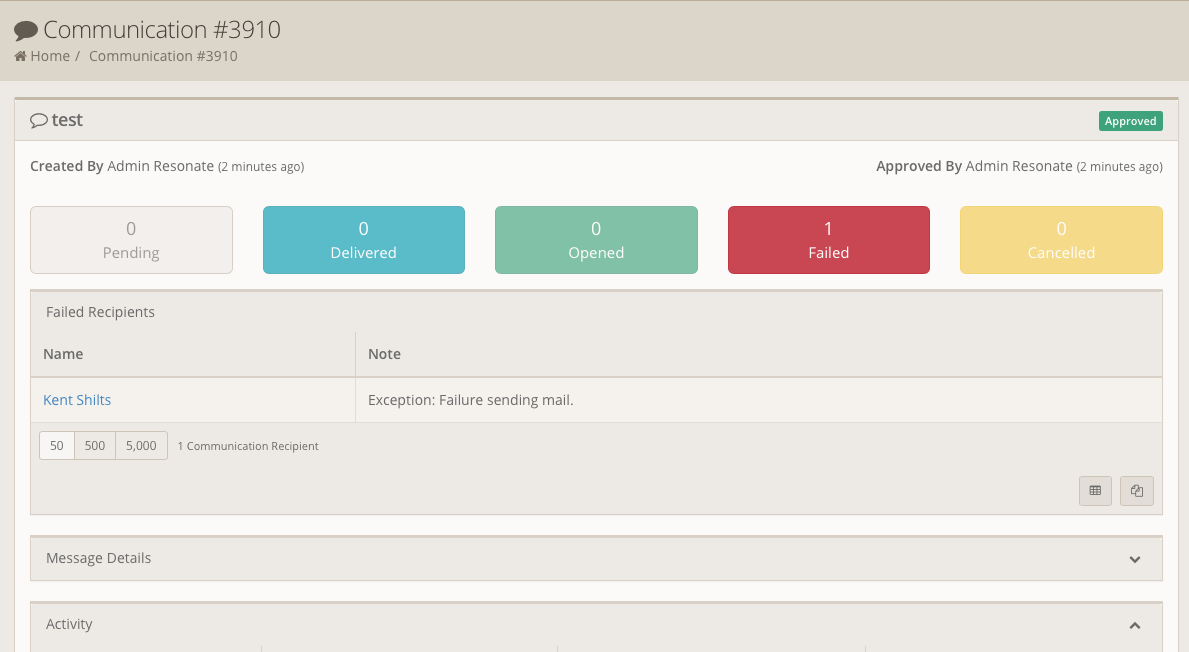Expand the Message Details chevron
The image size is (1189, 652).
pos(1135,559)
